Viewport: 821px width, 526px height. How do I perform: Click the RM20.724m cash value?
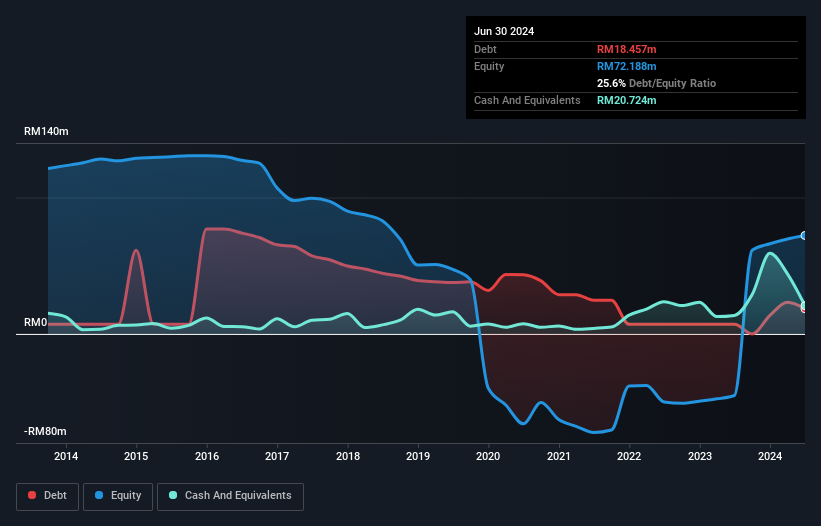626,100
